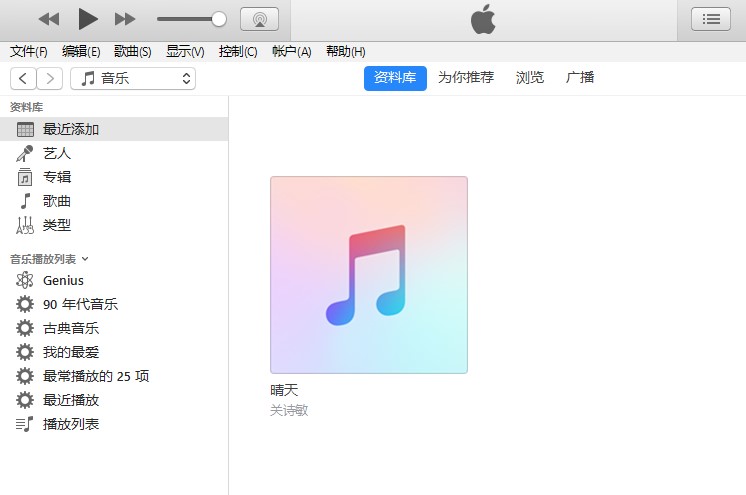The image size is (746, 495).
Task: Open the 最近播放 playlist
Action: tap(114, 400)
